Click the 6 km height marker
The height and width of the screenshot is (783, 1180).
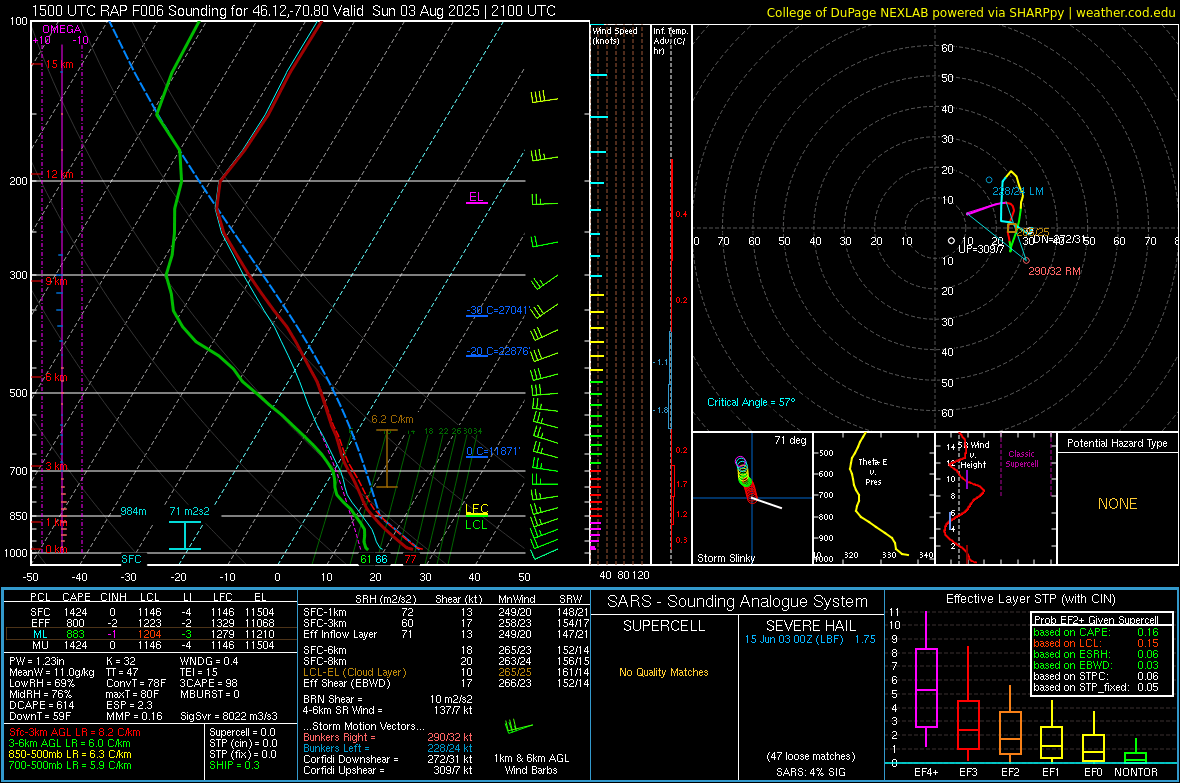(x=56, y=376)
